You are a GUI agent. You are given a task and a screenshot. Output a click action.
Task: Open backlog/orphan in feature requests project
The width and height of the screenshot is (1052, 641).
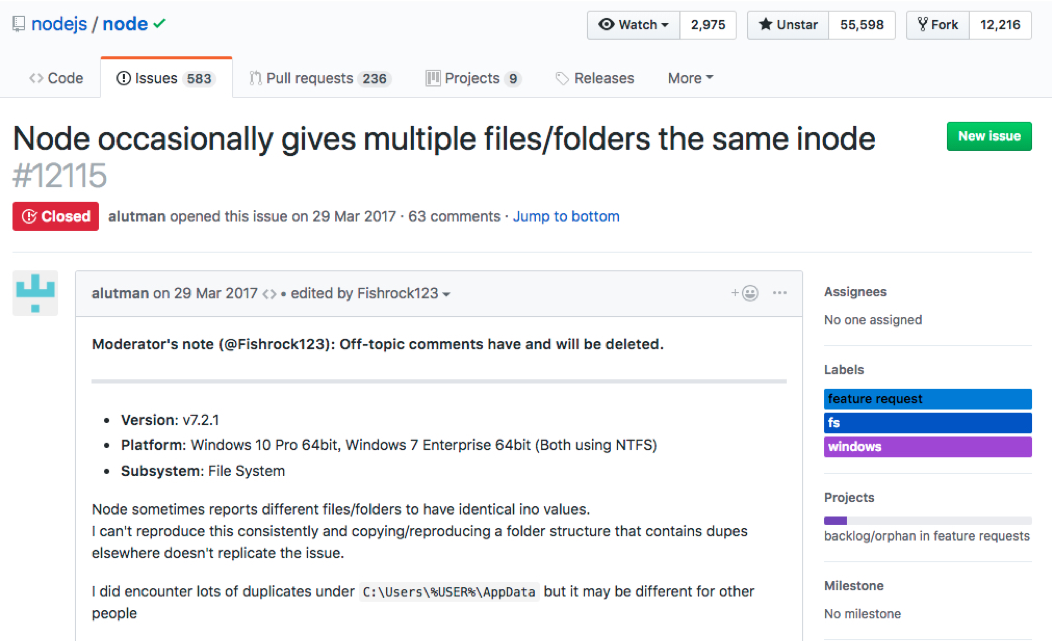927,536
